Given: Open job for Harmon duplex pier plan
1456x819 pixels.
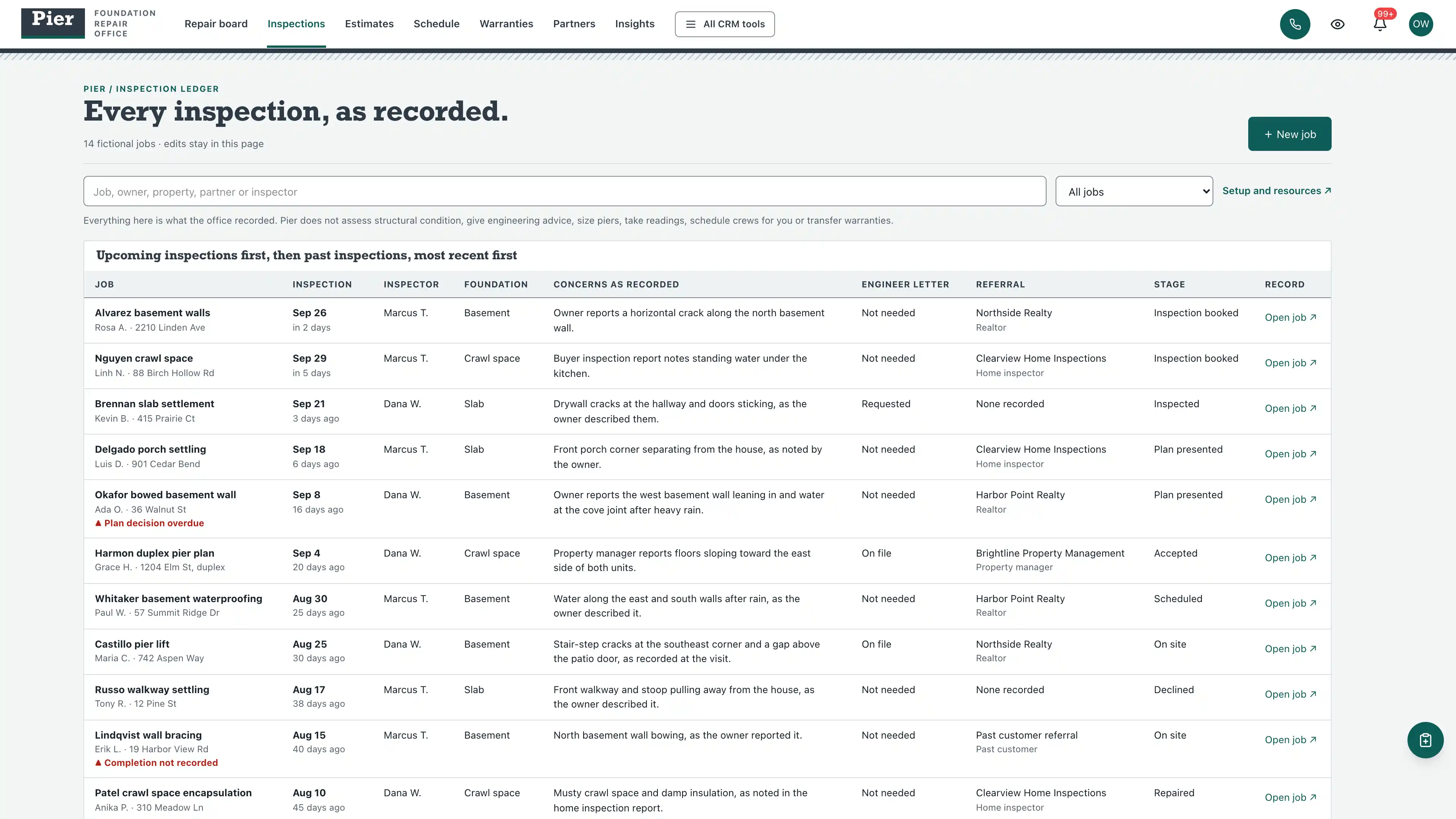Looking at the screenshot, I should click(x=1290, y=558).
